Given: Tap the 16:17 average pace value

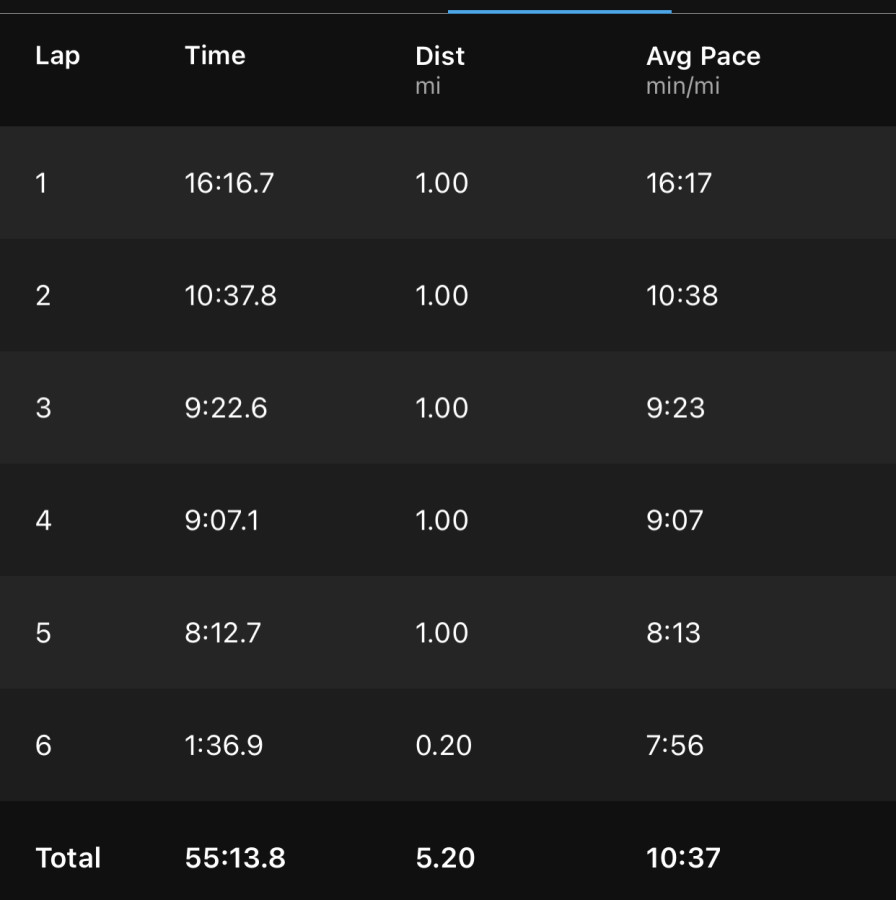Looking at the screenshot, I should coord(678,183).
